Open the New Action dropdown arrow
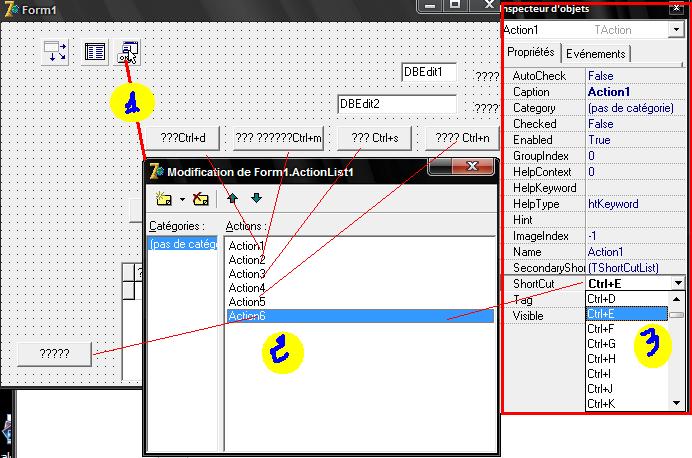The width and height of the screenshot is (692, 458). coord(182,199)
